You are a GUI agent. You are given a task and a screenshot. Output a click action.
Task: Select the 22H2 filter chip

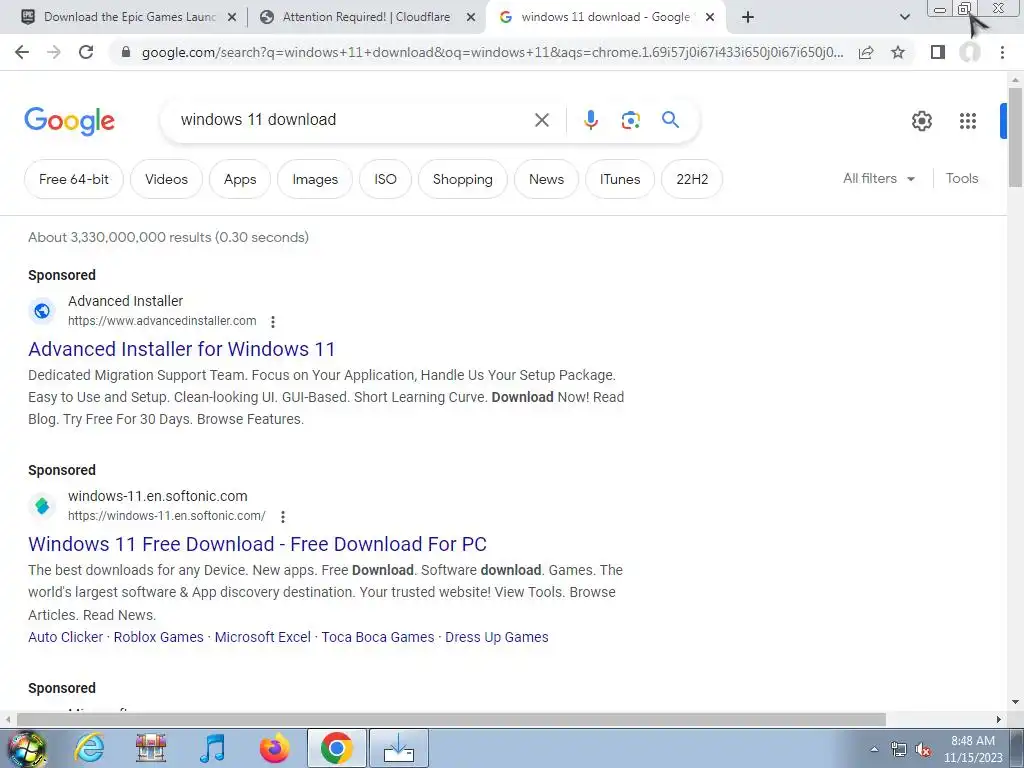(x=692, y=179)
